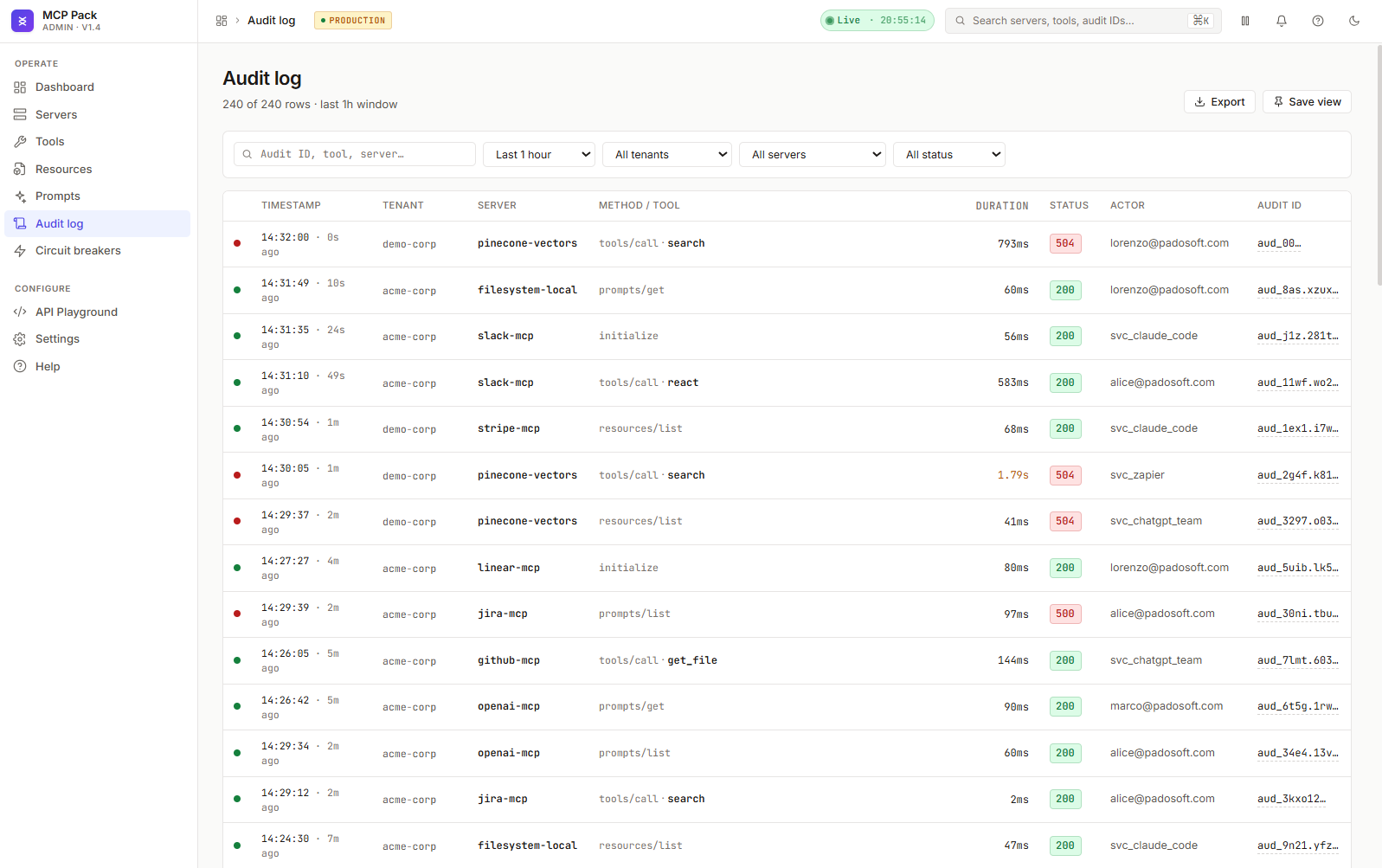Viewport: 1382px width, 868px height.
Task: Click the Help question icon in sidebar
Action: point(20,367)
